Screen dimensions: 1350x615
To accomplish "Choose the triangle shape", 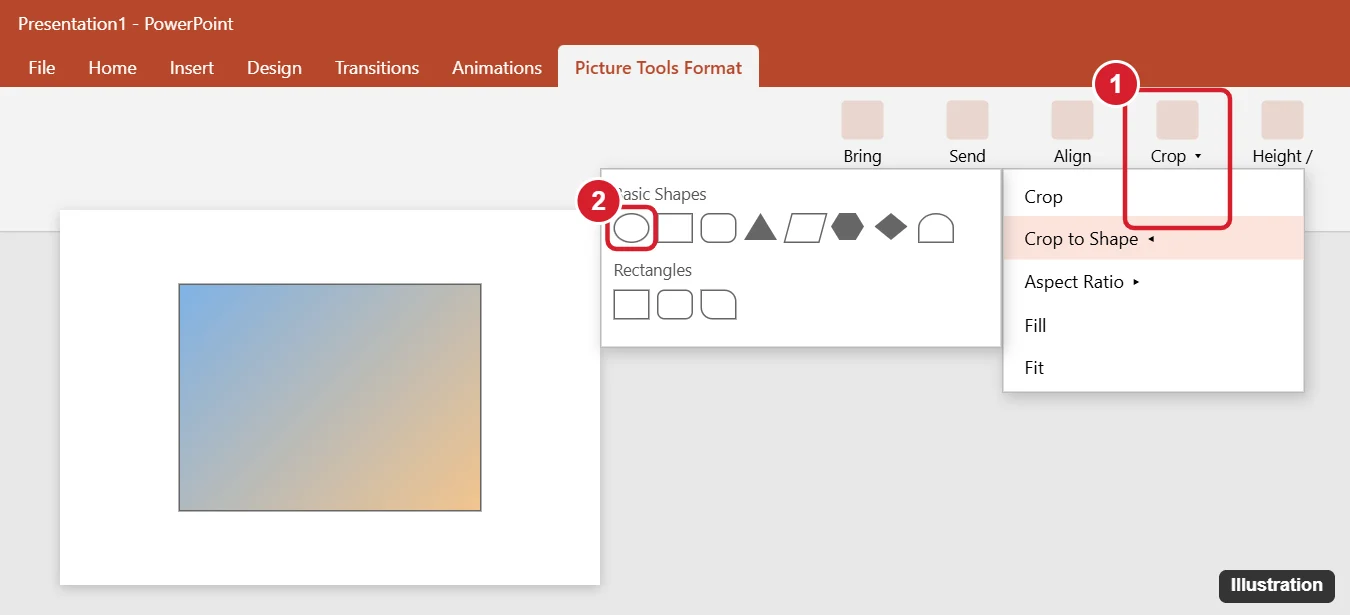I will [x=761, y=228].
